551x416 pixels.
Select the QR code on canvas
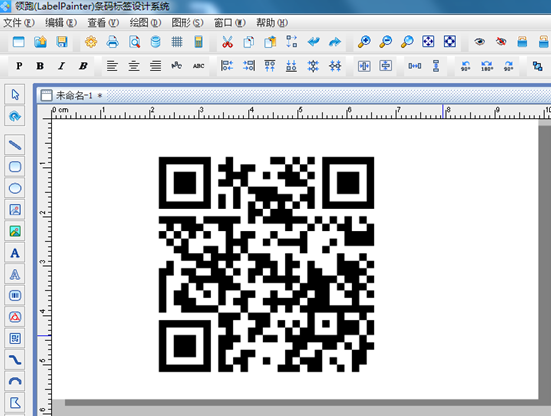(x=266, y=264)
